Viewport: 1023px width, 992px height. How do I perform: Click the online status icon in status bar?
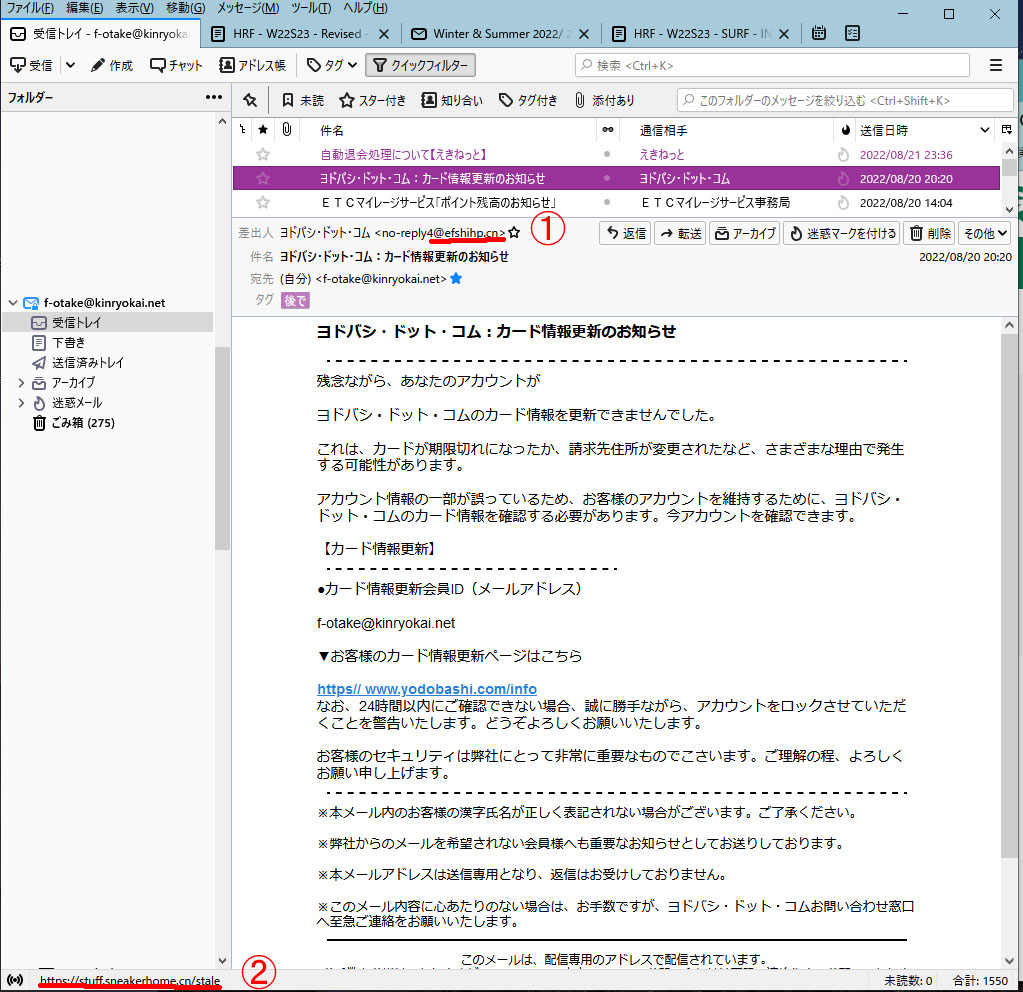coord(15,980)
